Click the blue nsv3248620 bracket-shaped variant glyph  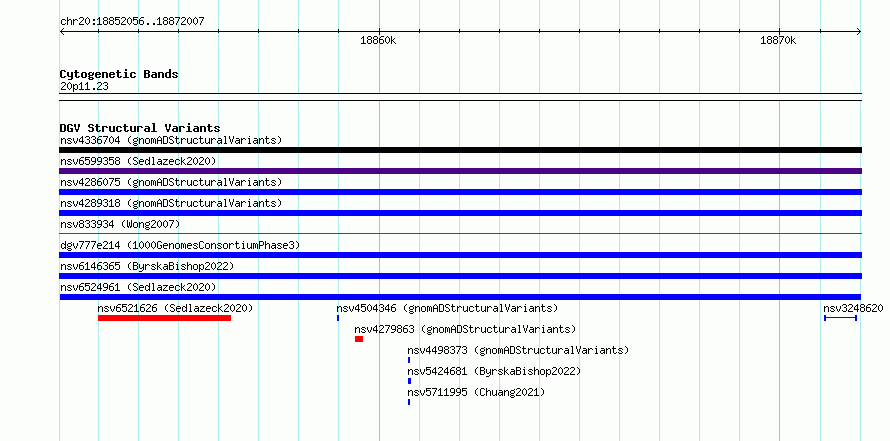click(841, 318)
